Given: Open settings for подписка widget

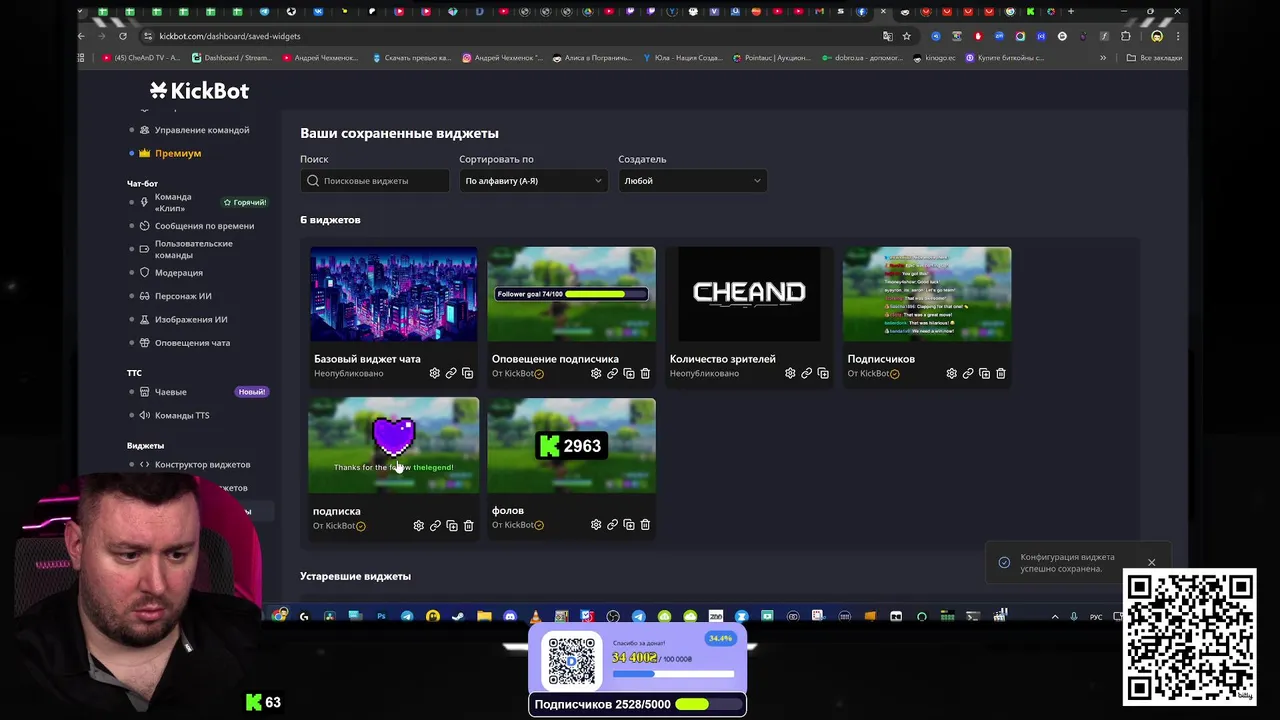Looking at the screenshot, I should pyautogui.click(x=419, y=525).
